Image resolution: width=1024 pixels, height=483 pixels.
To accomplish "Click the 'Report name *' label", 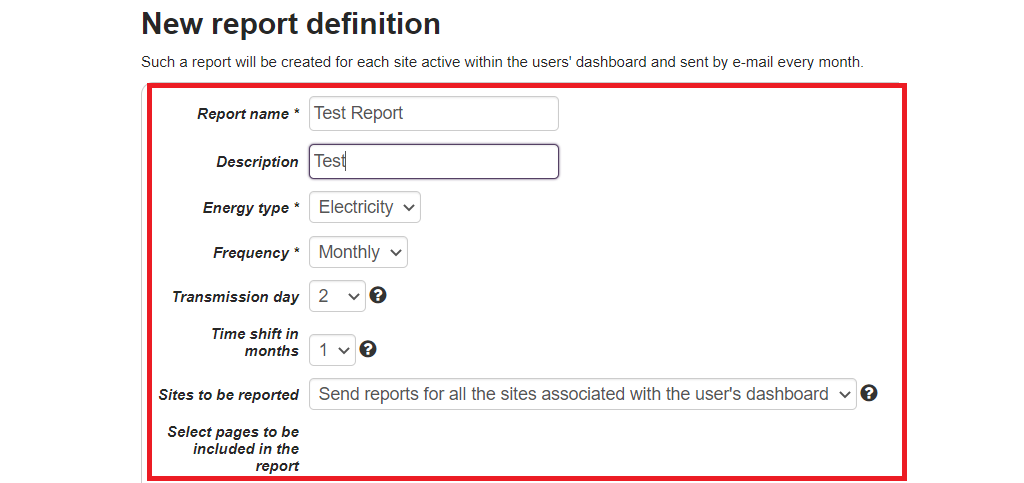I will (x=248, y=114).
